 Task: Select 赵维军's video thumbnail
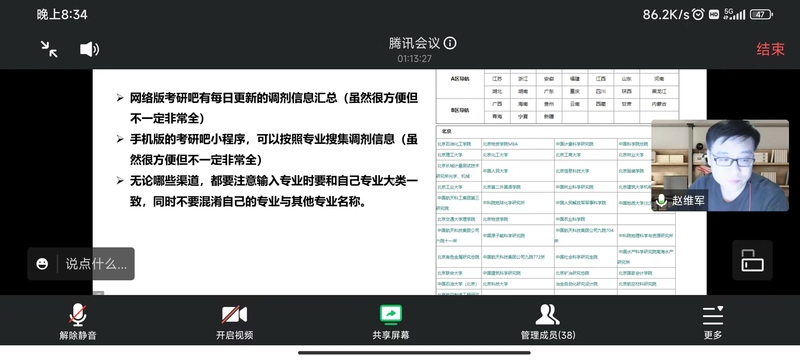click(720, 165)
